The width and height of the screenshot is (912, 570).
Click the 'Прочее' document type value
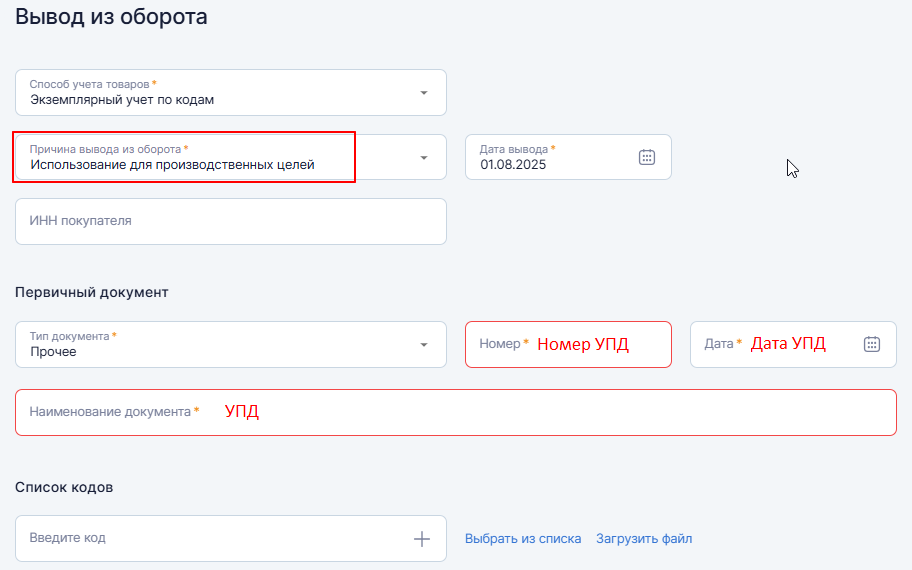coord(53,352)
